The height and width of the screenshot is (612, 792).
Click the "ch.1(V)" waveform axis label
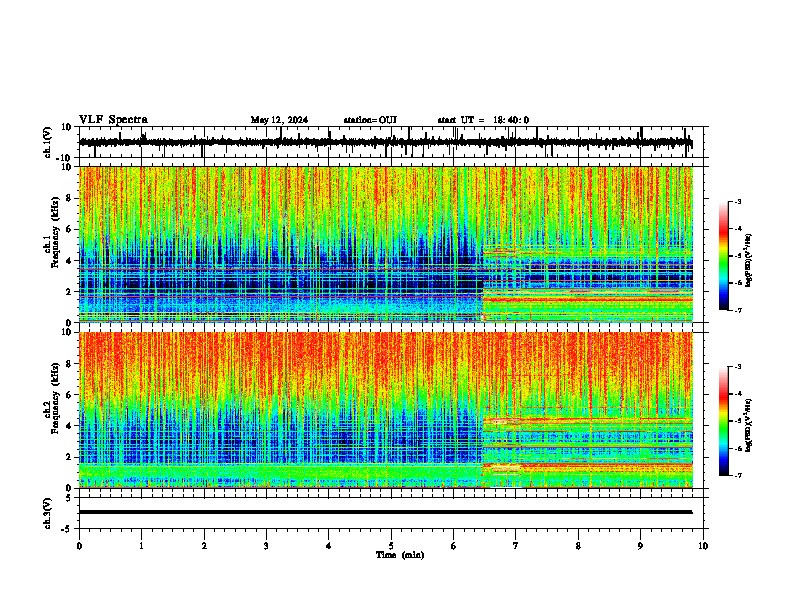(48, 142)
